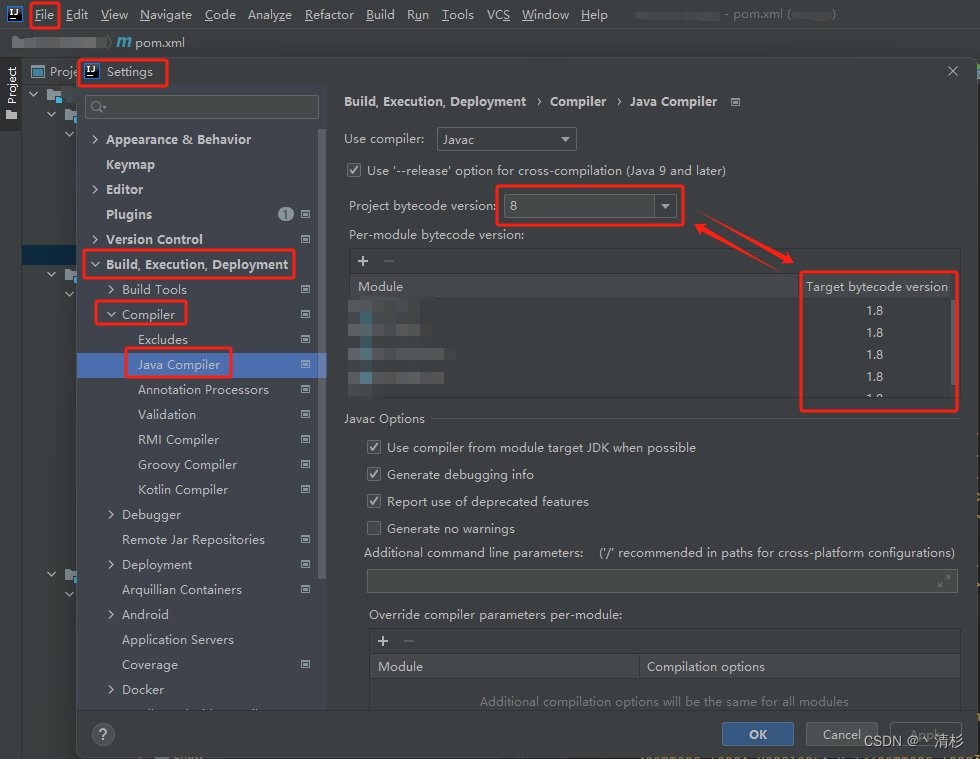Click project-level icon beside Excludes

pyautogui.click(x=306, y=339)
